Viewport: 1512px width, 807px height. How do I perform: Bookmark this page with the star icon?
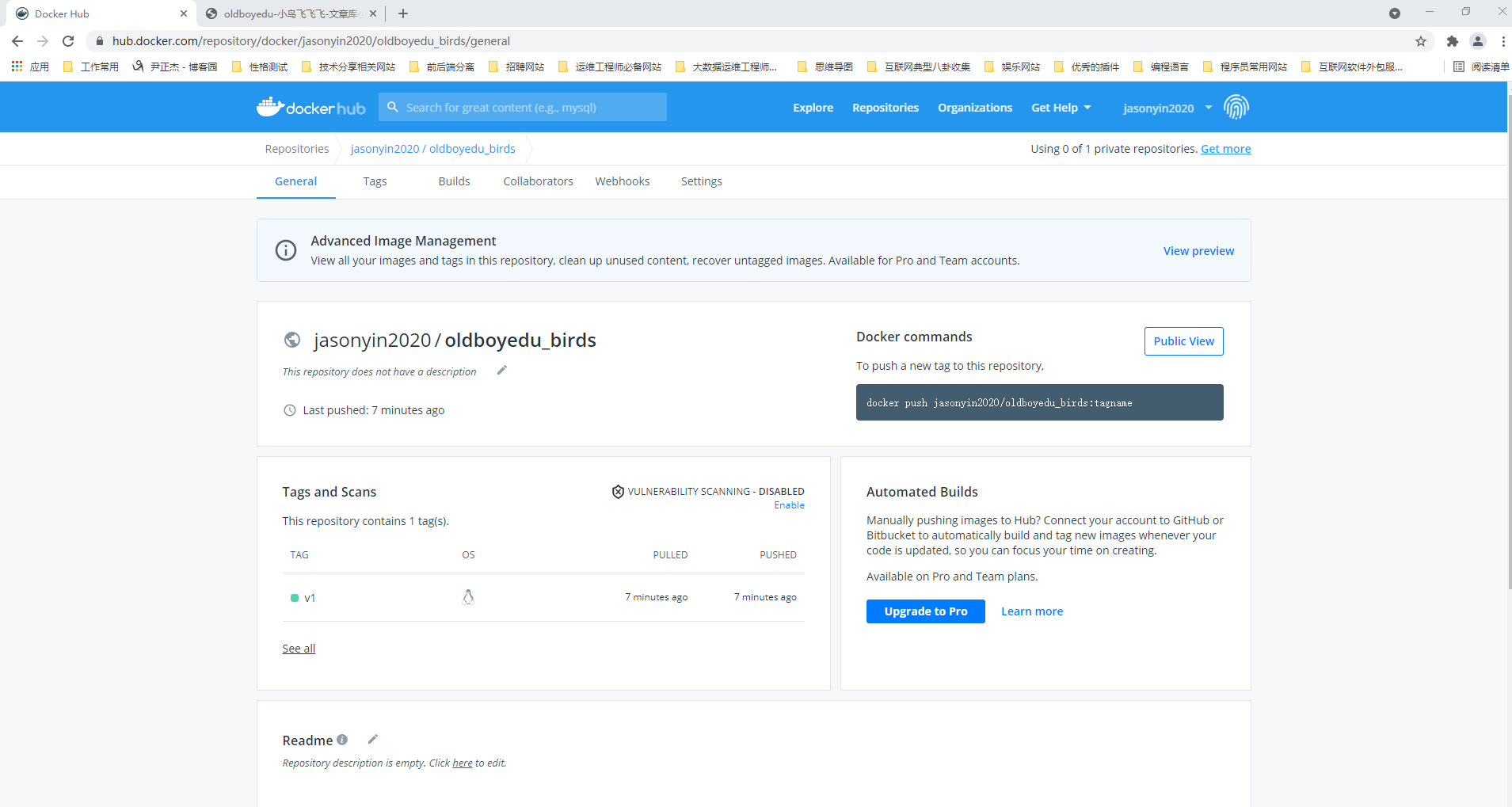point(1421,41)
